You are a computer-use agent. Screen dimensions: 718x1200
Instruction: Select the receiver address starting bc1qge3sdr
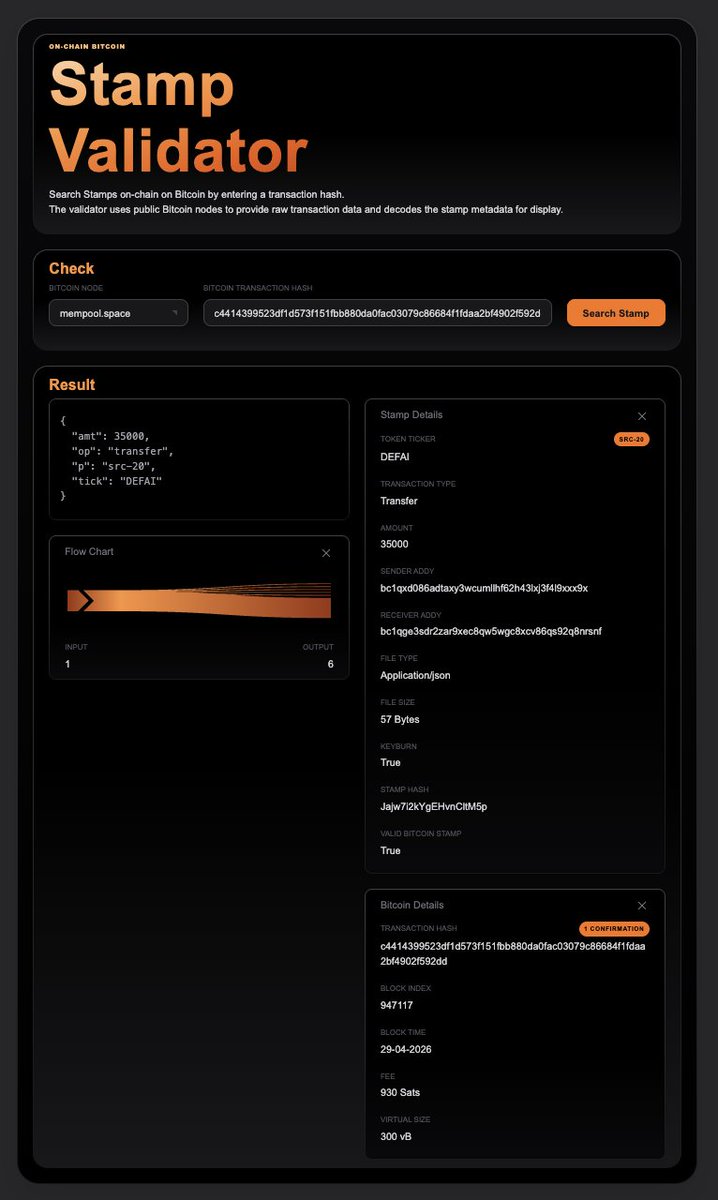(491, 631)
